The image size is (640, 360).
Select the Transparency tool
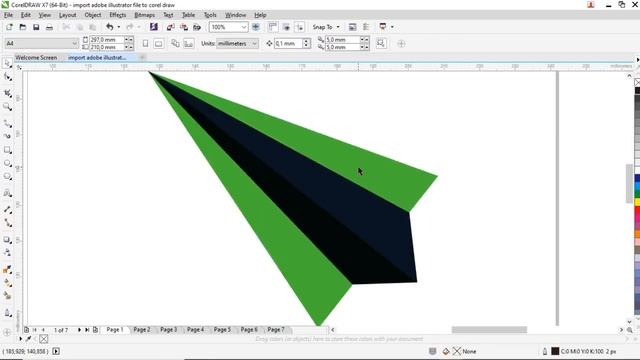pos(7,253)
